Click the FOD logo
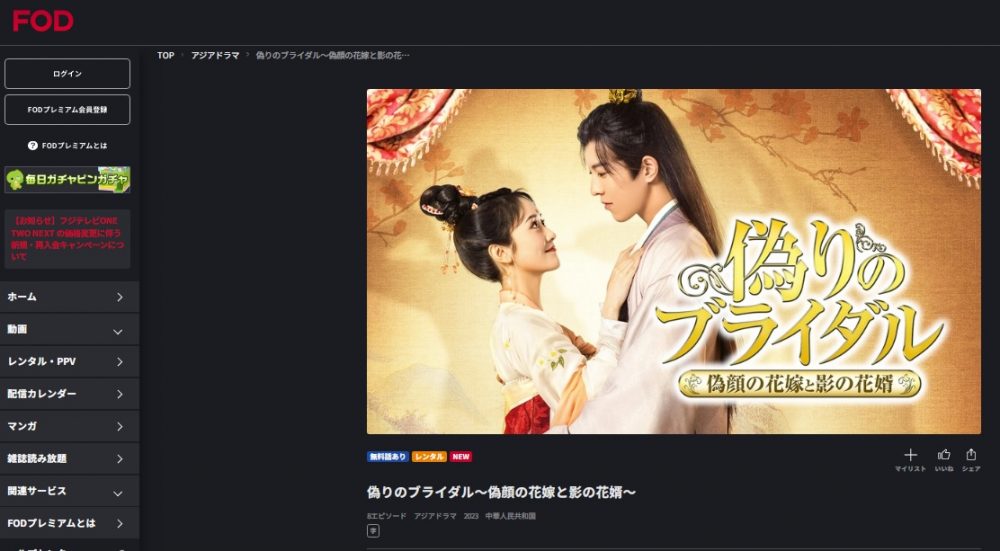Screen dimensions: 1000x551 [x=43, y=20]
